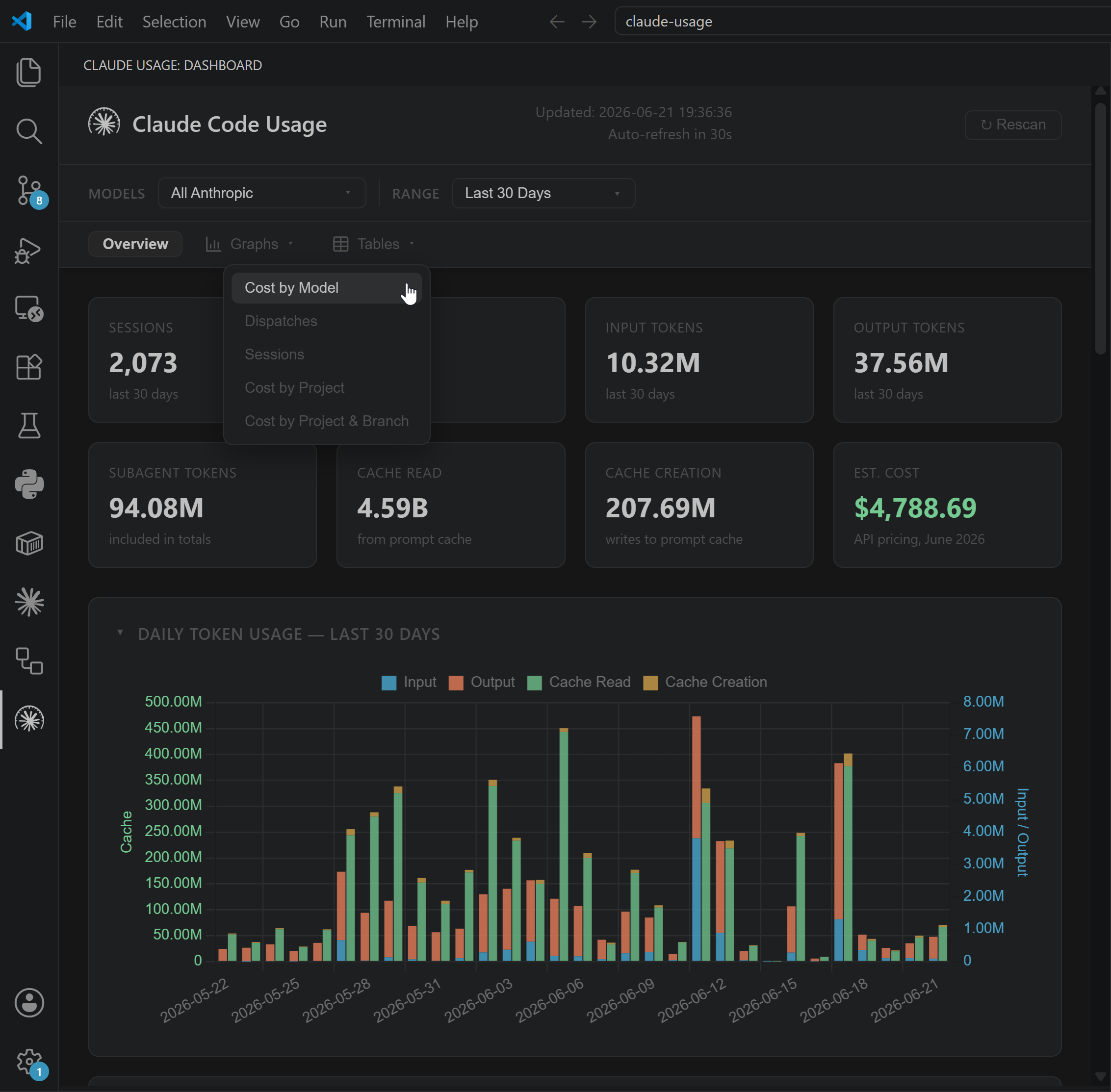Click the Cache Creation 207.69M card

tap(699, 505)
